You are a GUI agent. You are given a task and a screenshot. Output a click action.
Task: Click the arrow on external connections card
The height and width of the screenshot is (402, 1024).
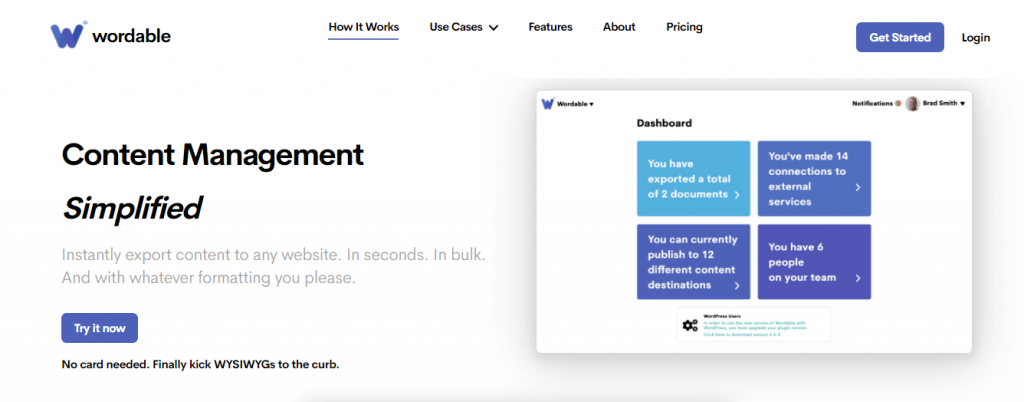[x=857, y=187]
